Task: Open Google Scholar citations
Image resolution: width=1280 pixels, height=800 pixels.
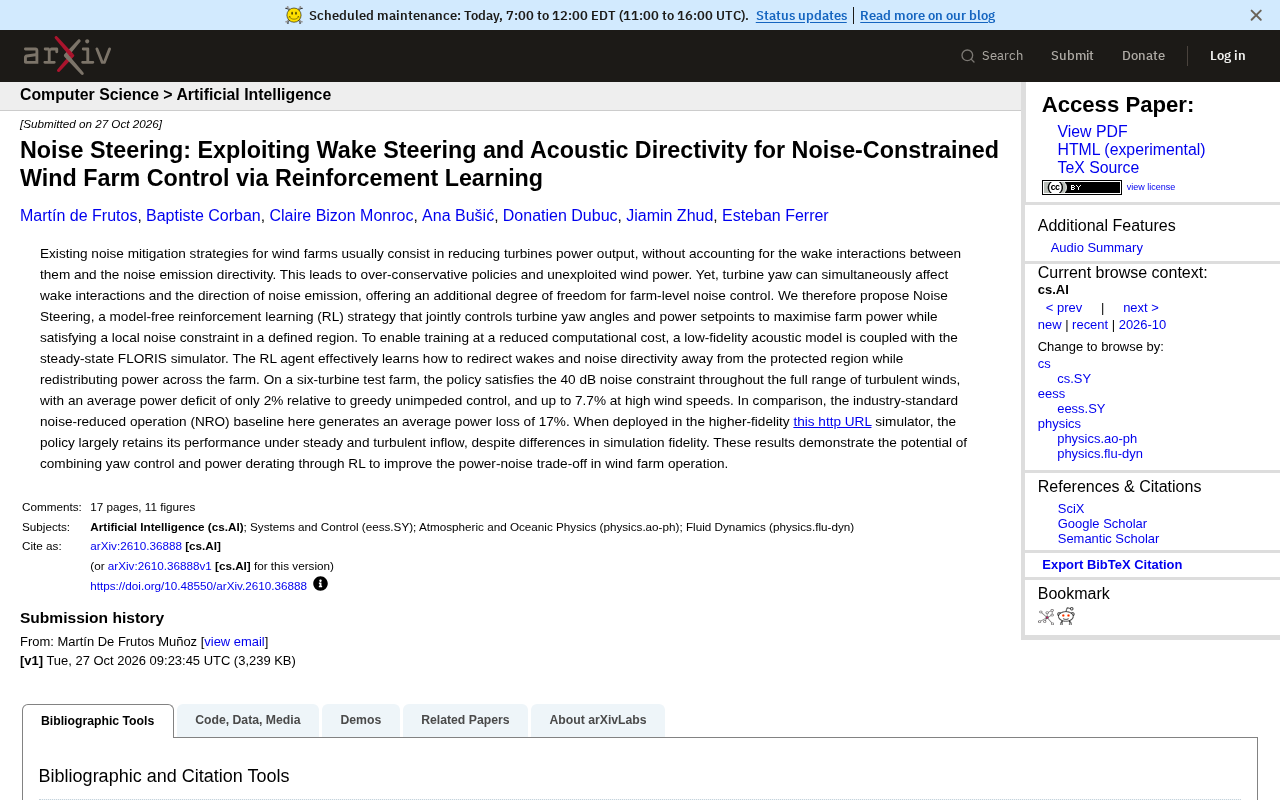Action: click(1102, 524)
